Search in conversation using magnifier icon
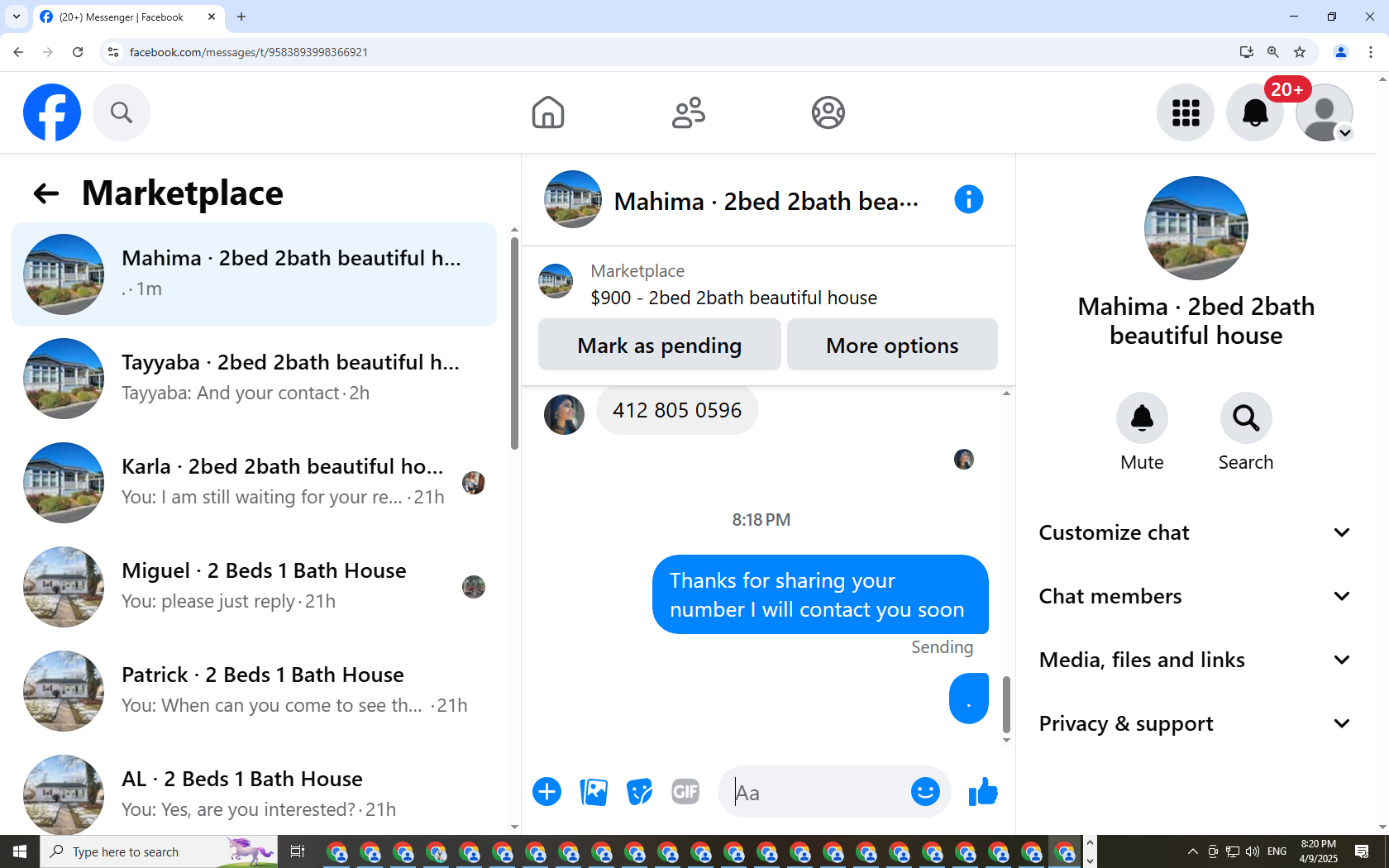This screenshot has height=868, width=1389. [x=1246, y=418]
